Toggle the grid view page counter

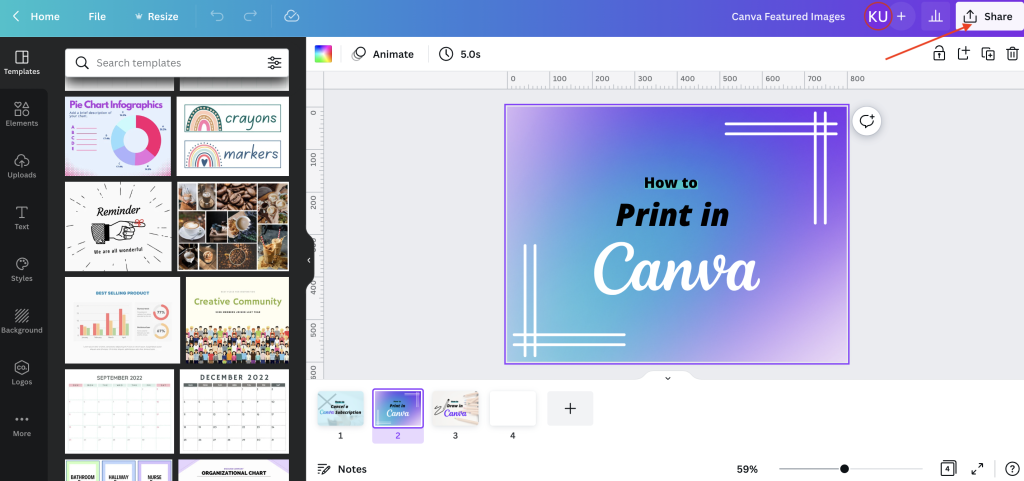tap(948, 468)
